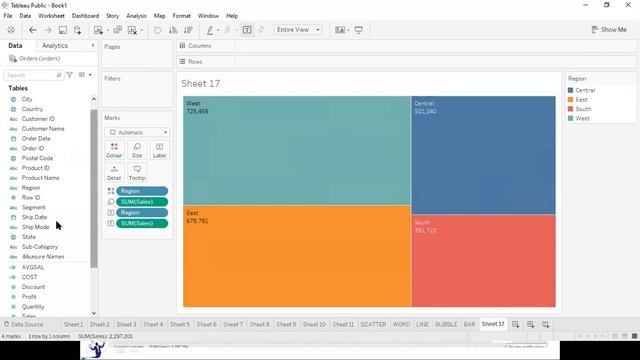Select the Data pane tab

point(15,46)
